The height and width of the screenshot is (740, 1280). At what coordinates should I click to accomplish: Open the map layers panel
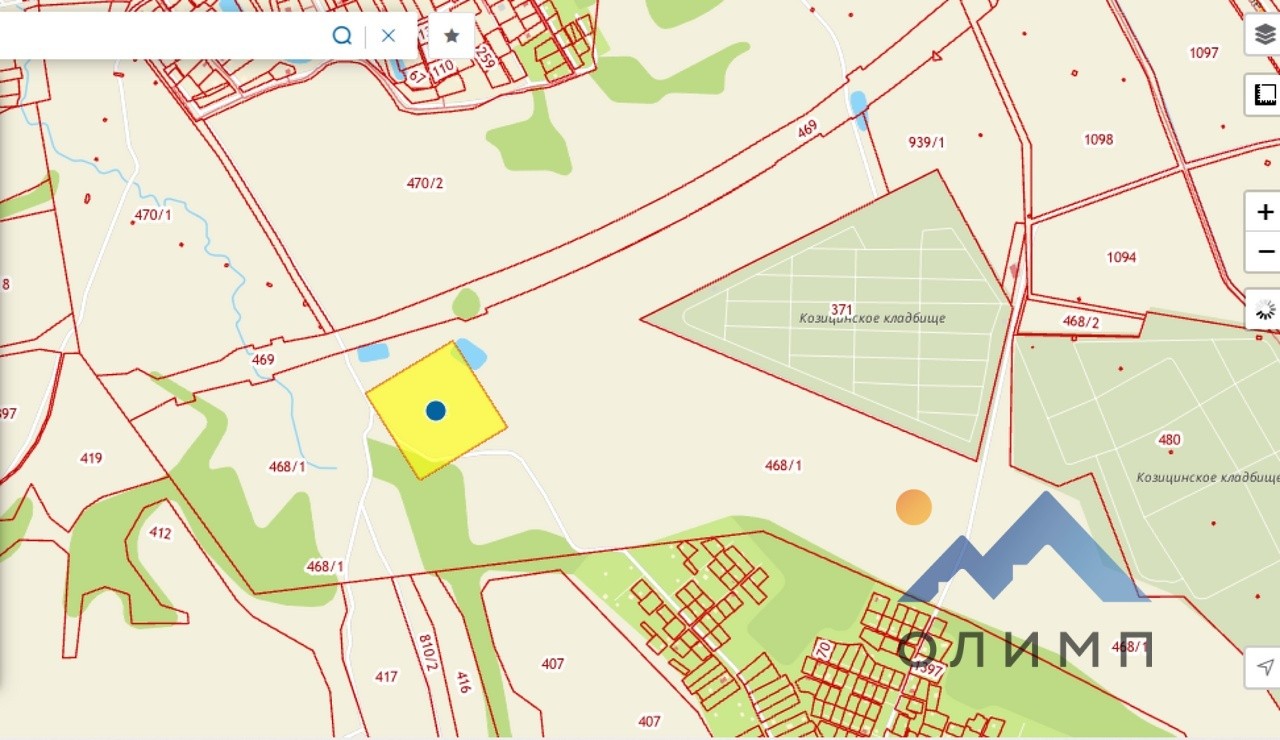click(x=1265, y=35)
